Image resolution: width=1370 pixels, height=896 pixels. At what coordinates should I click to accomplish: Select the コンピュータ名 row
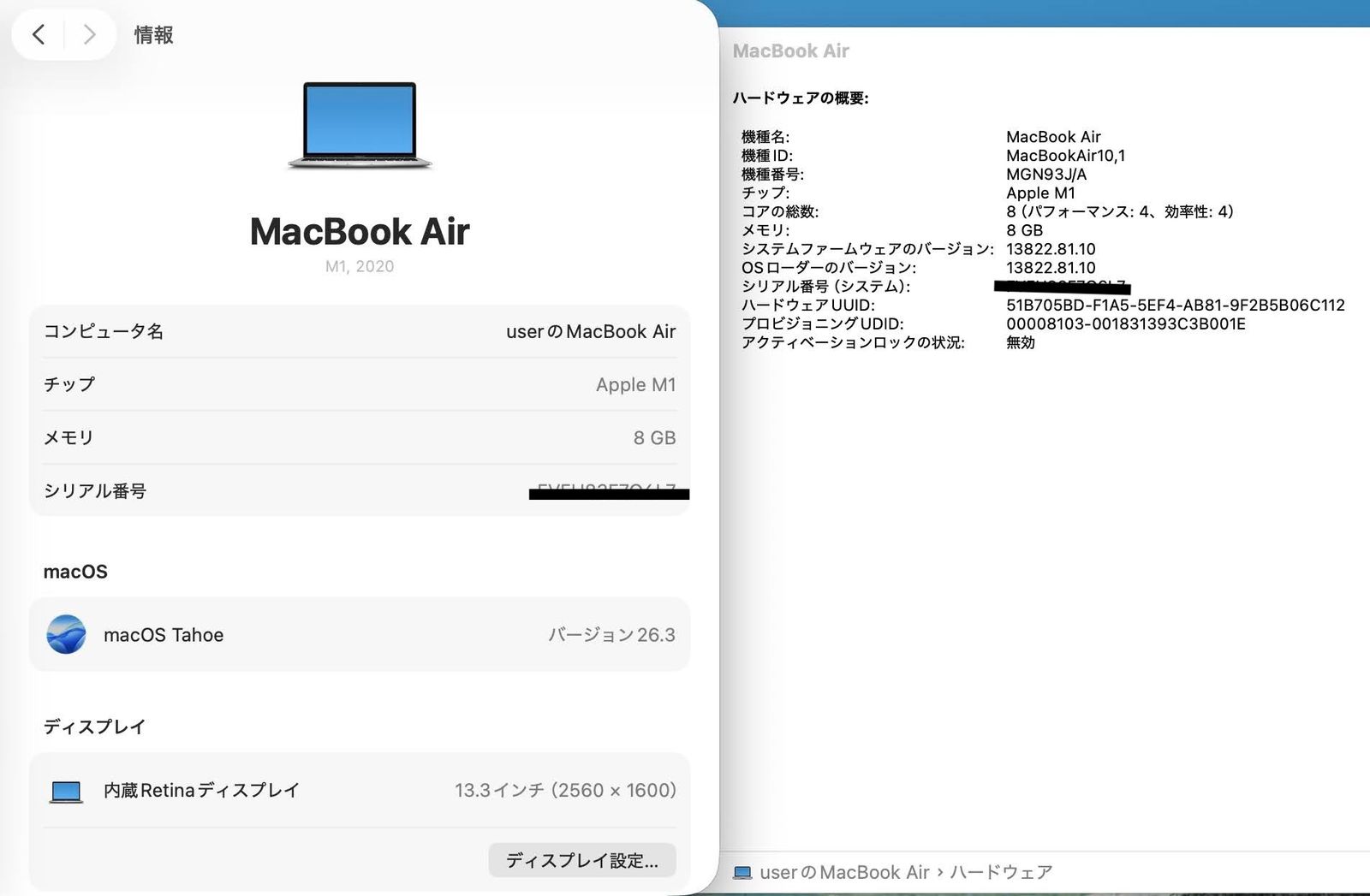pos(360,331)
